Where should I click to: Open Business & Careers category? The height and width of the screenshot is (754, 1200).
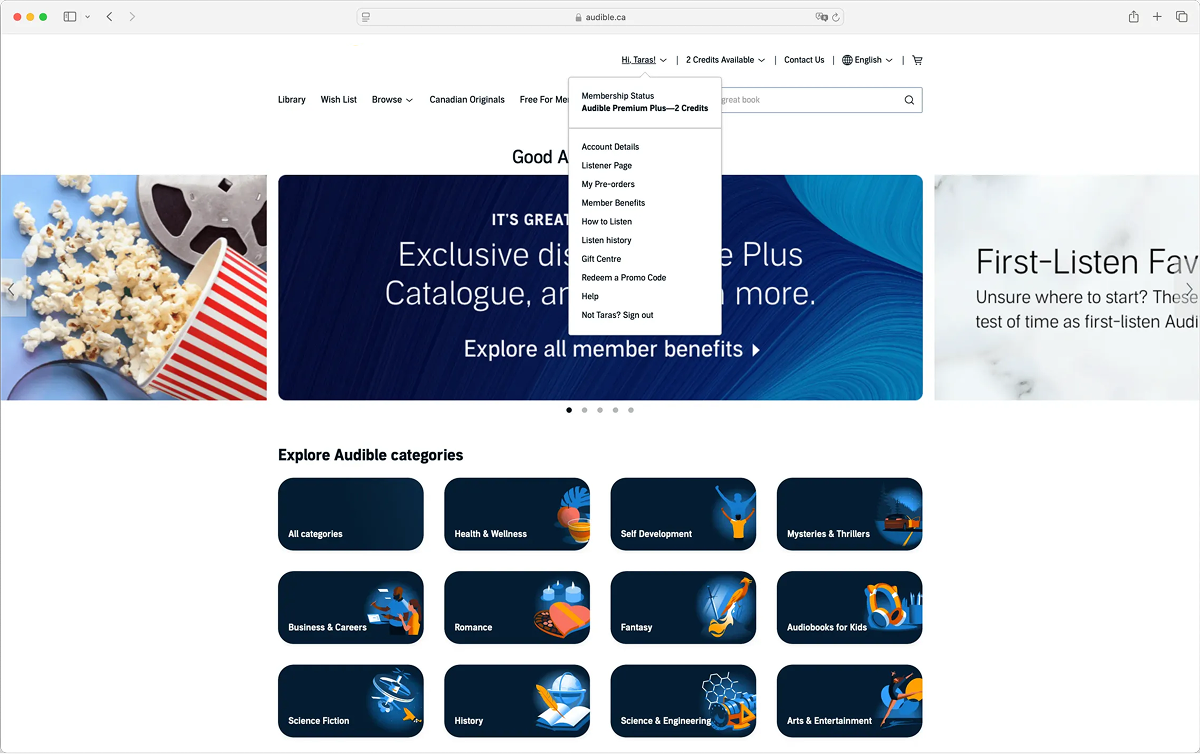tap(351, 608)
